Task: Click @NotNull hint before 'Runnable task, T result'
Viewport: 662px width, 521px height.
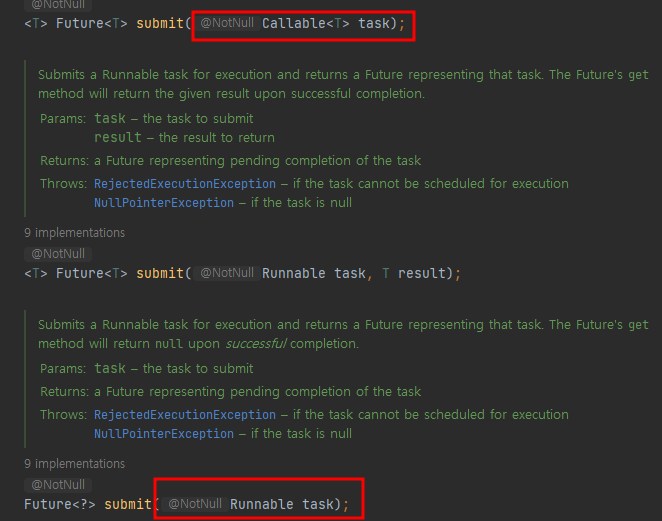Action: [227, 273]
